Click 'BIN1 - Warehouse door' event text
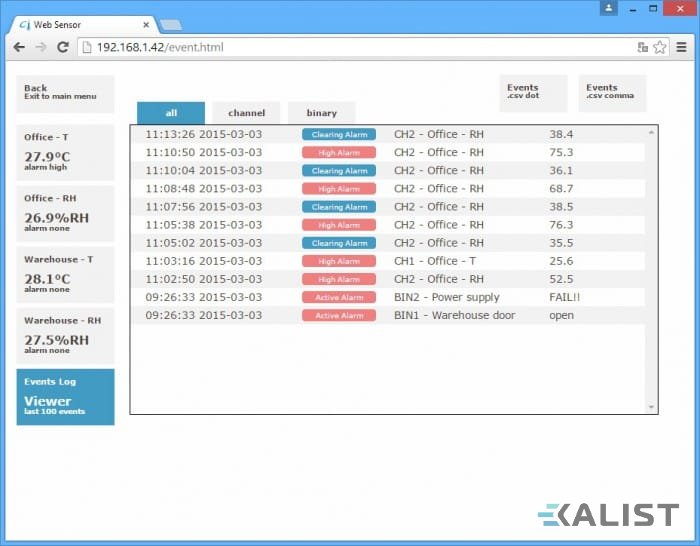700x546 pixels. (x=454, y=315)
